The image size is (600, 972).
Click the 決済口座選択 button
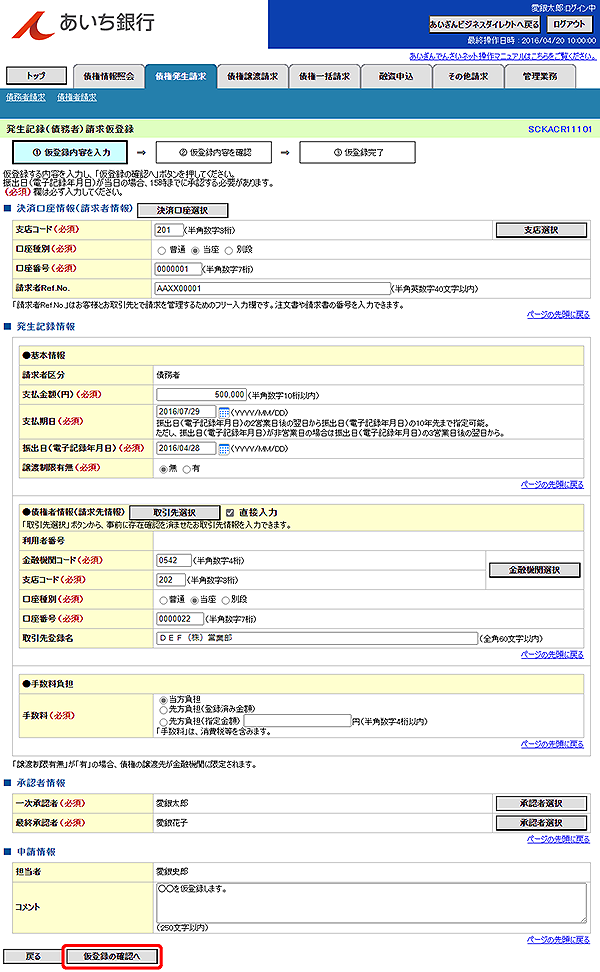tap(182, 211)
